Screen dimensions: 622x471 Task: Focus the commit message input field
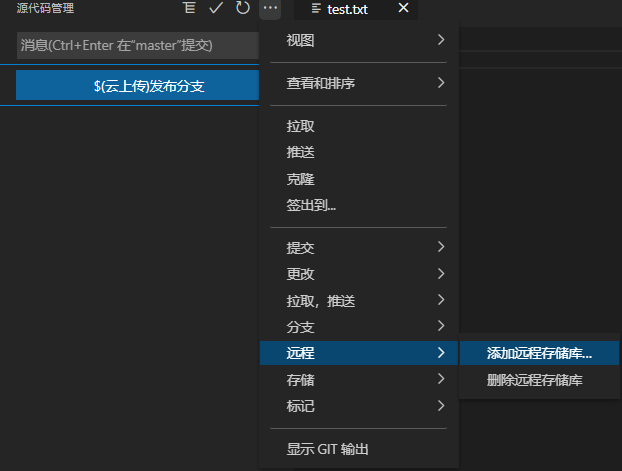click(138, 45)
